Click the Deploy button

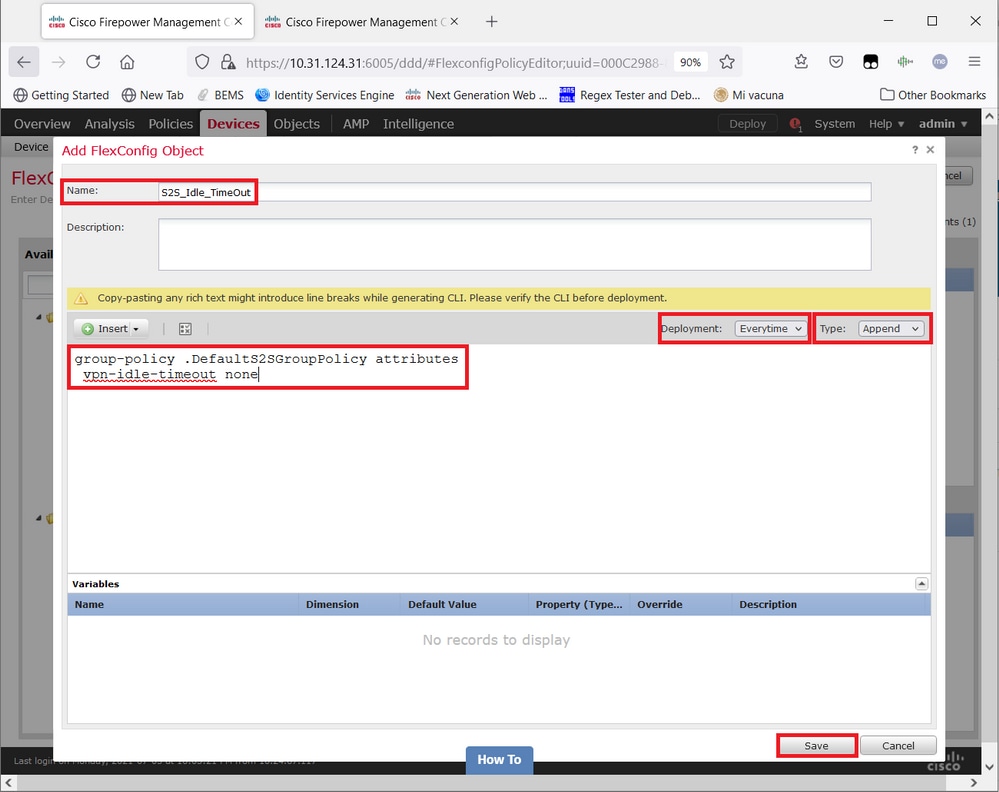coord(747,124)
